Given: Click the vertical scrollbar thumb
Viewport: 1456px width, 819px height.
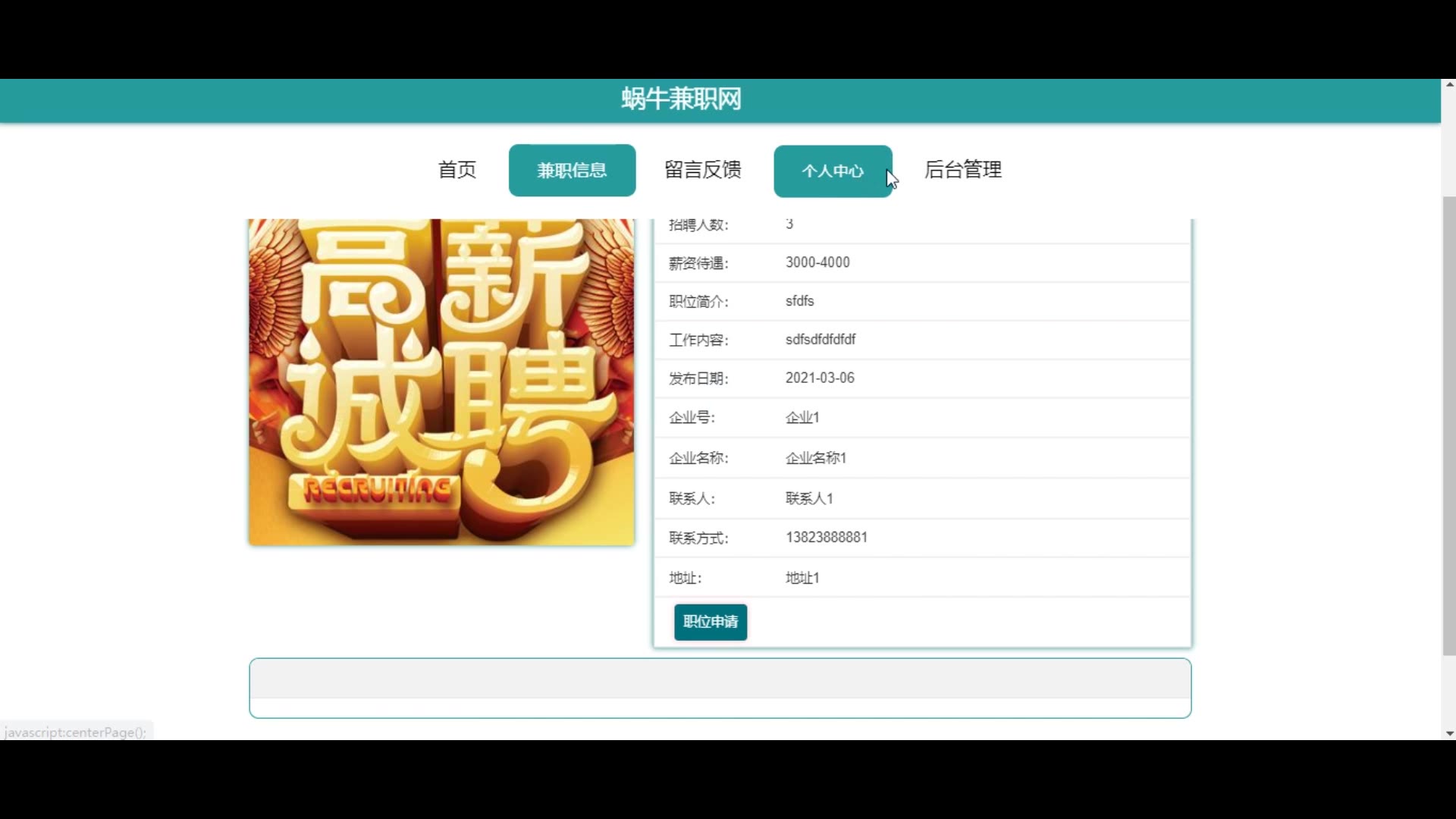Looking at the screenshot, I should pos(1449,425).
